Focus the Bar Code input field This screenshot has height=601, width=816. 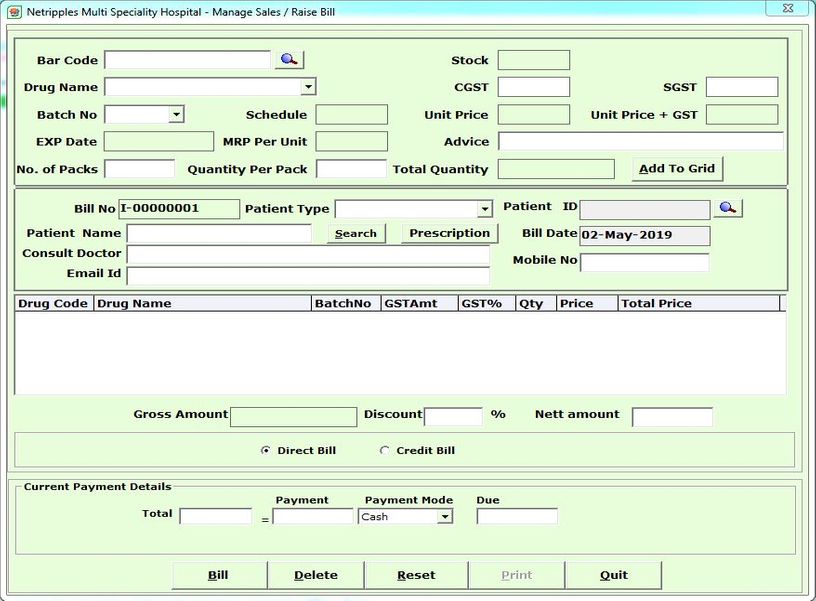point(187,60)
